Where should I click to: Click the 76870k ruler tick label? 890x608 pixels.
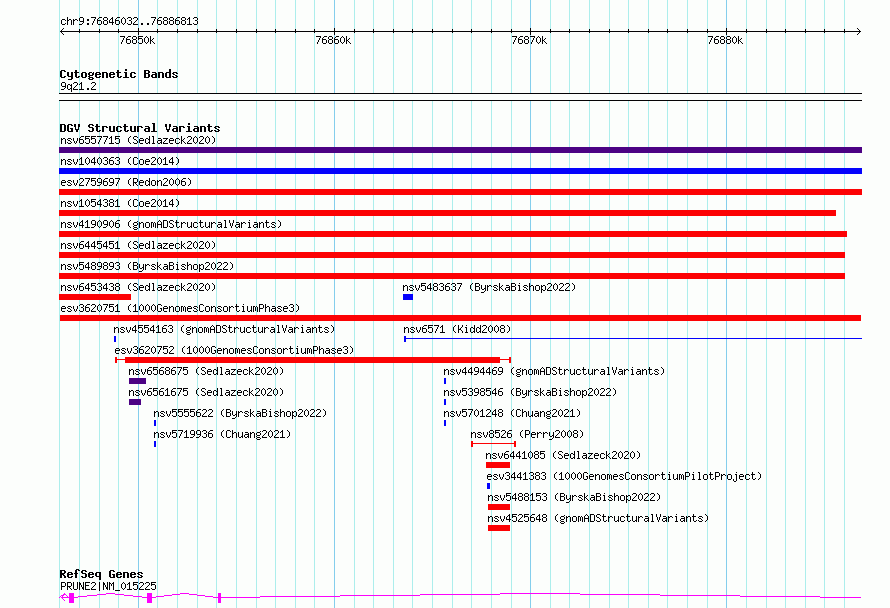529,40
